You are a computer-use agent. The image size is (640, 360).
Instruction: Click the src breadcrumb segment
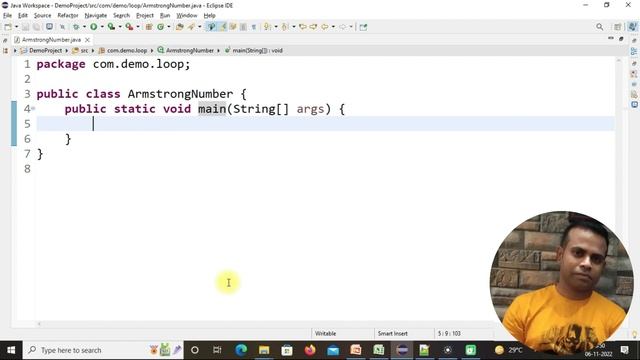point(81,51)
